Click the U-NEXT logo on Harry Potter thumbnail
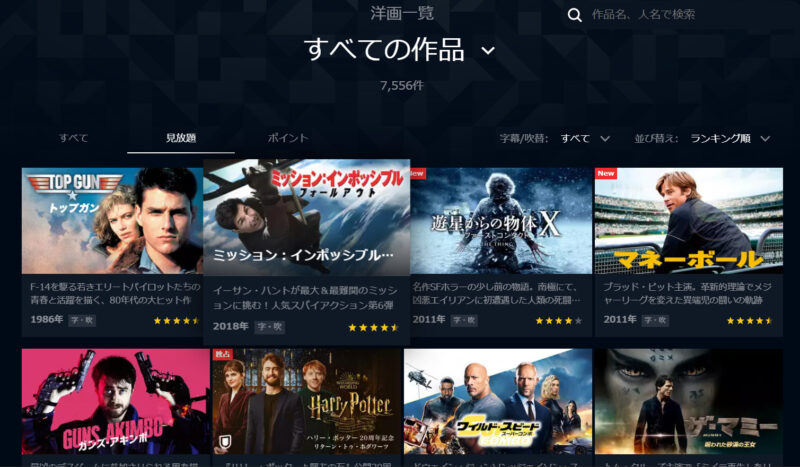This screenshot has height=467, width=800. coord(224,441)
